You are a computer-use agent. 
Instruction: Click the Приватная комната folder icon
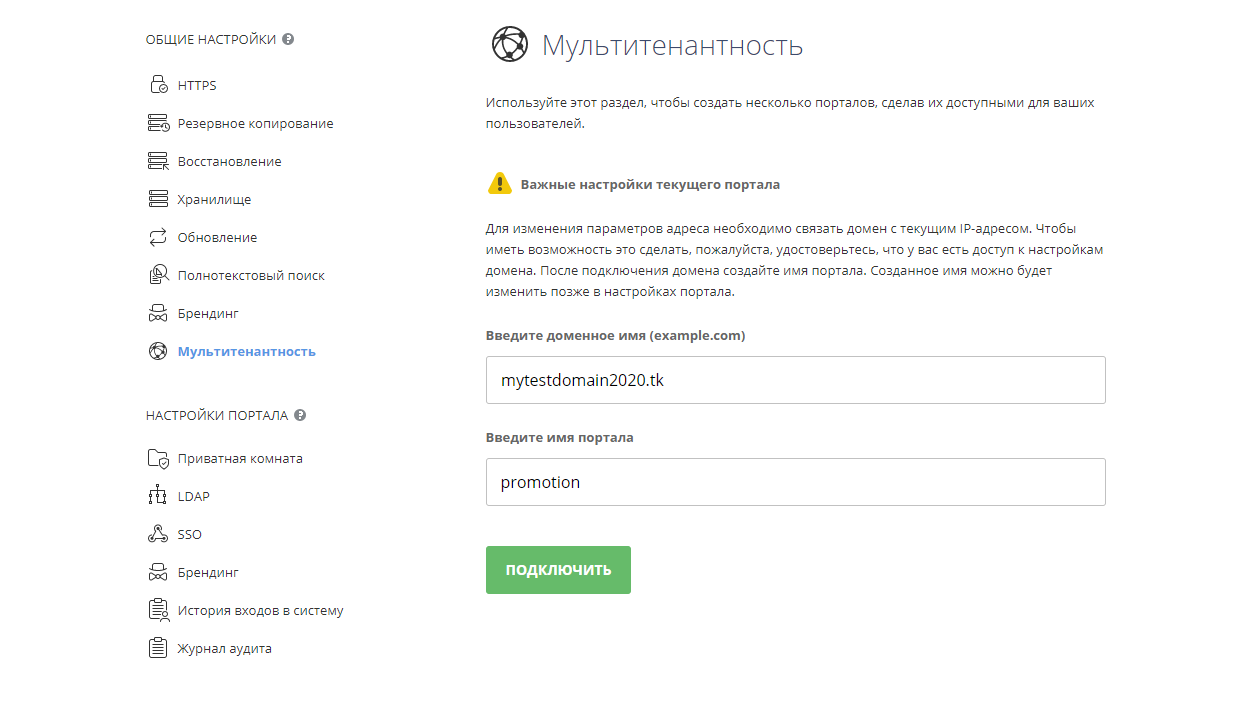coord(158,458)
